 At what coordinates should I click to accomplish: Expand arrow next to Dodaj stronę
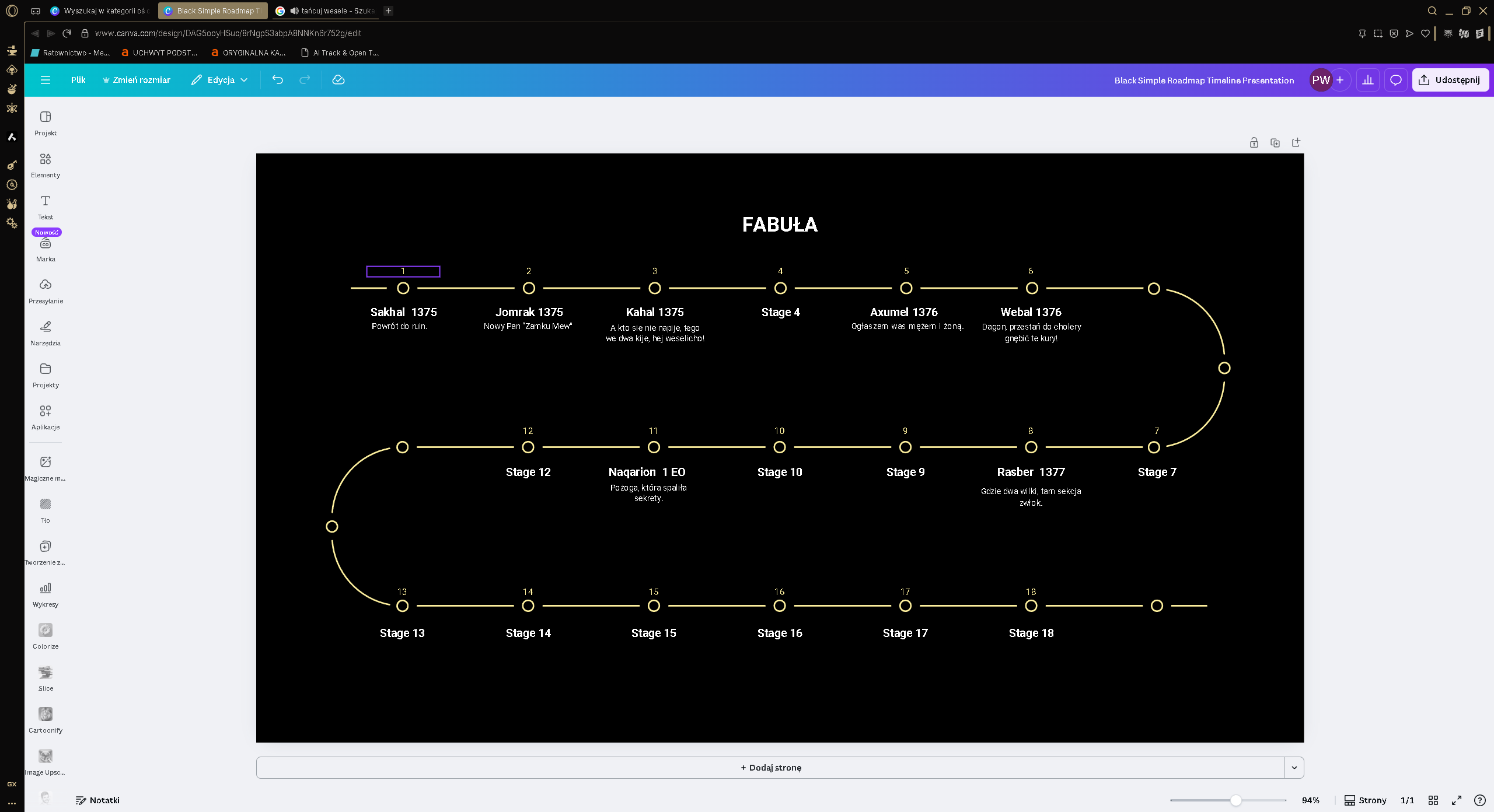coord(1294,768)
